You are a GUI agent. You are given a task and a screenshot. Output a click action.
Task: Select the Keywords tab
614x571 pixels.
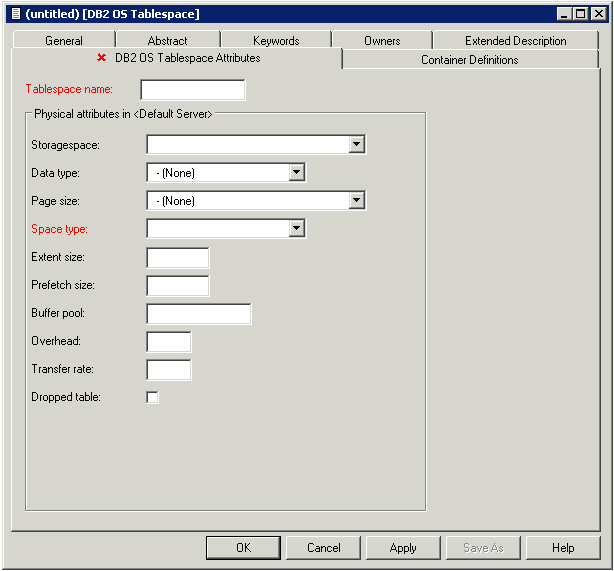(276, 41)
